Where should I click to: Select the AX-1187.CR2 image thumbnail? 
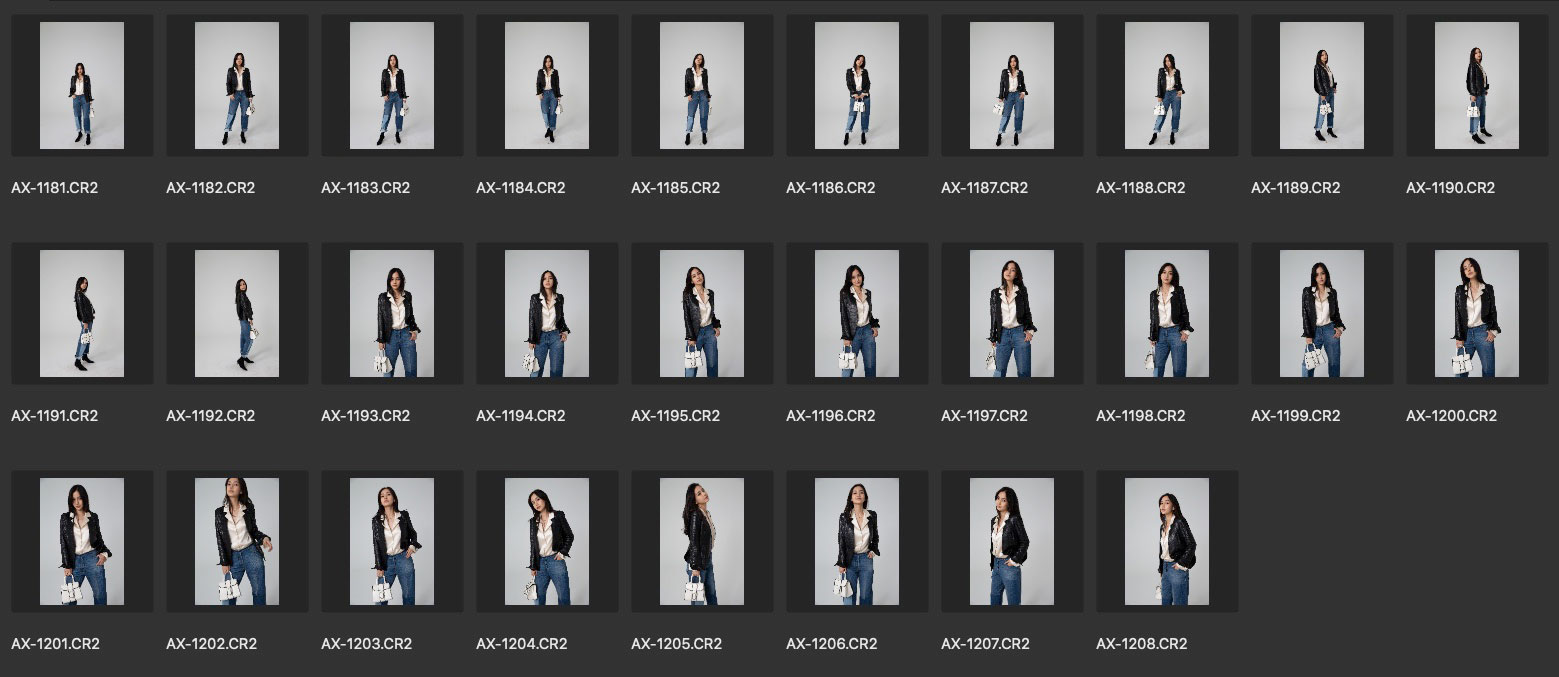coord(1012,86)
